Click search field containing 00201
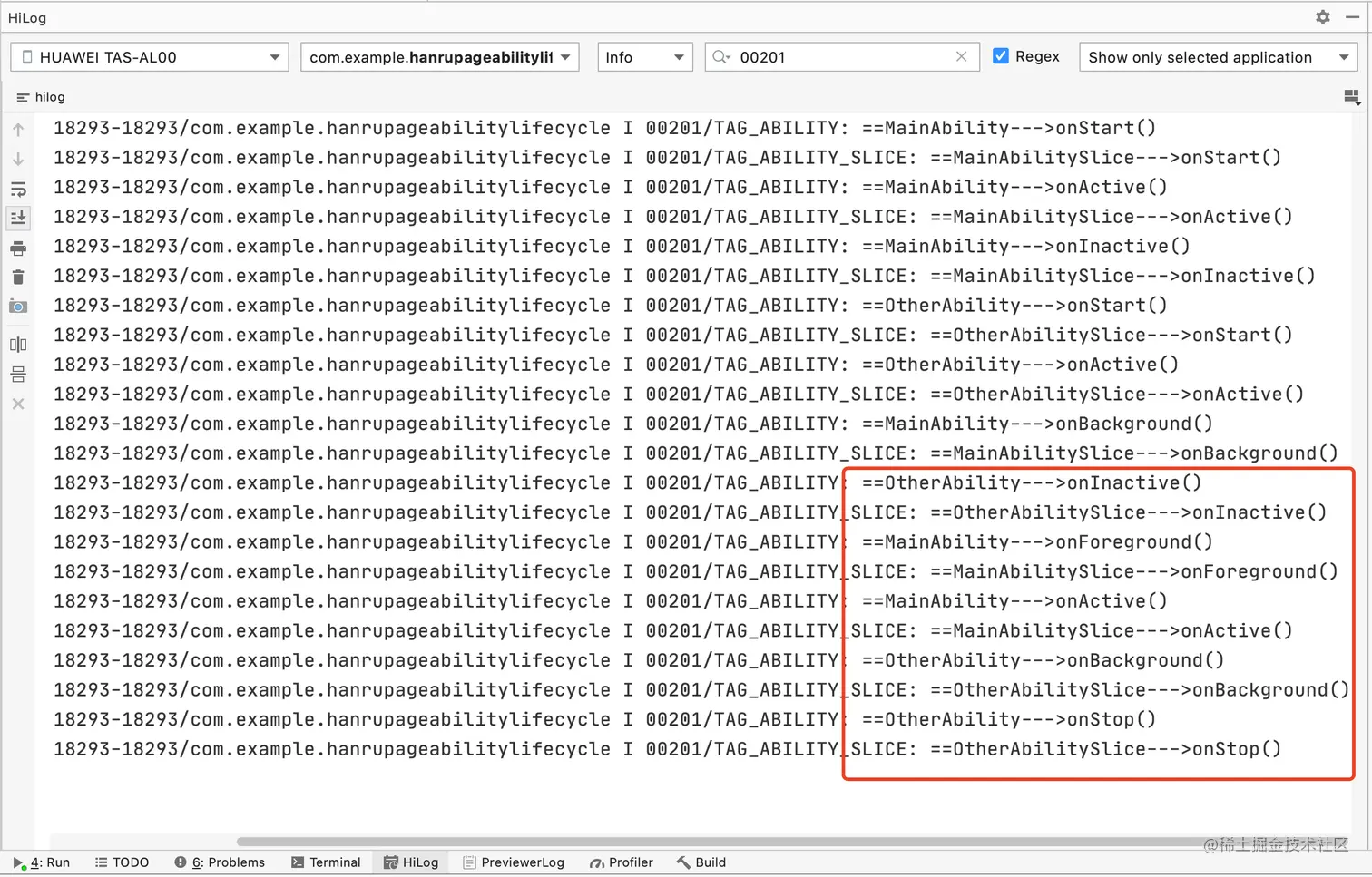 pyautogui.click(x=844, y=57)
